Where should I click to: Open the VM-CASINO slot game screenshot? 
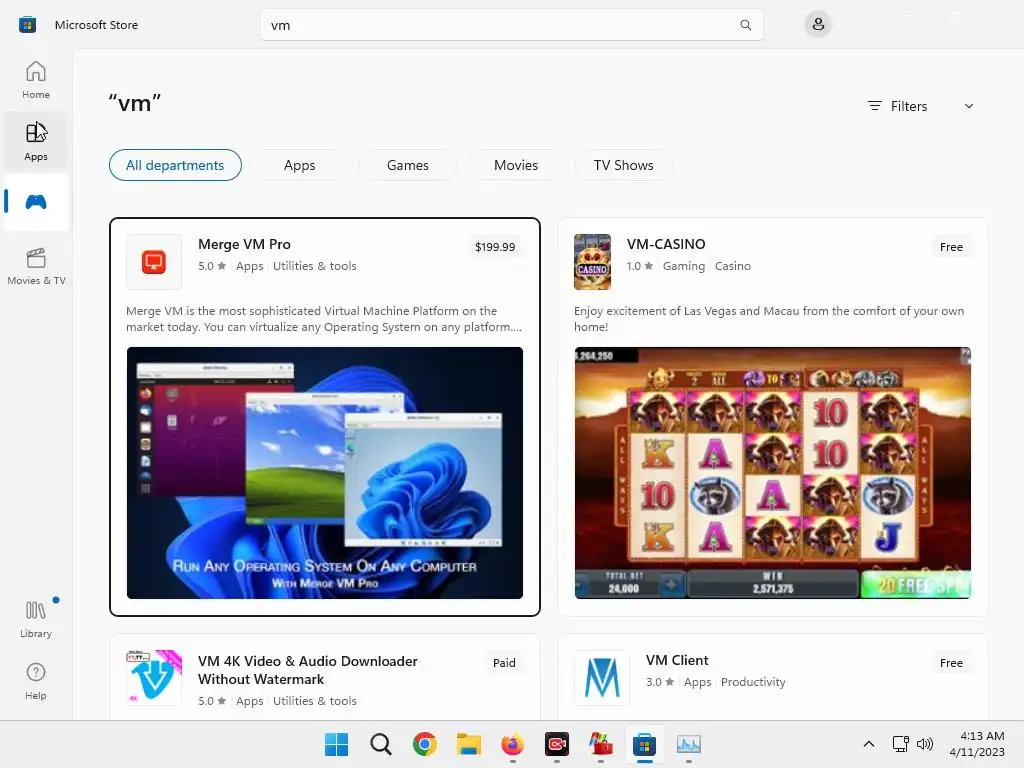coord(773,473)
